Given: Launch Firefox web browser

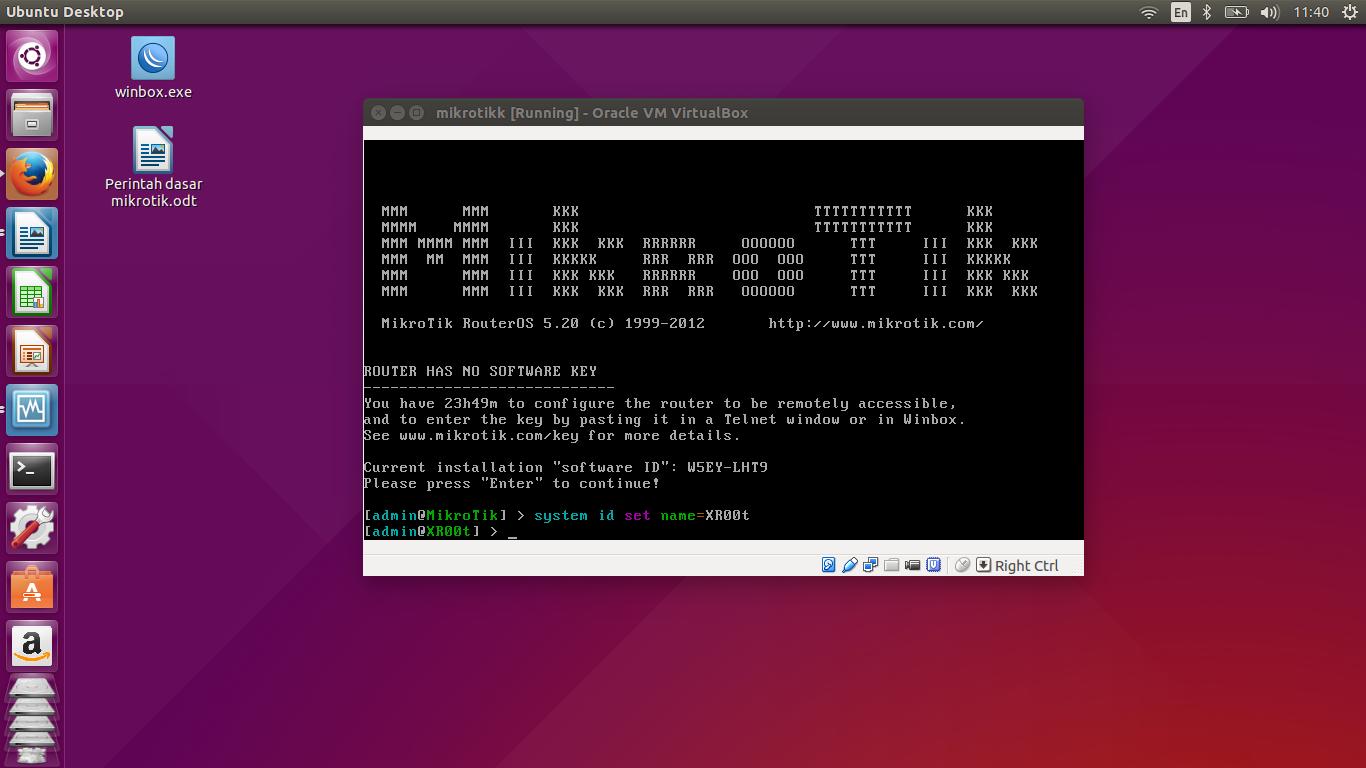Looking at the screenshot, I should coord(32,174).
